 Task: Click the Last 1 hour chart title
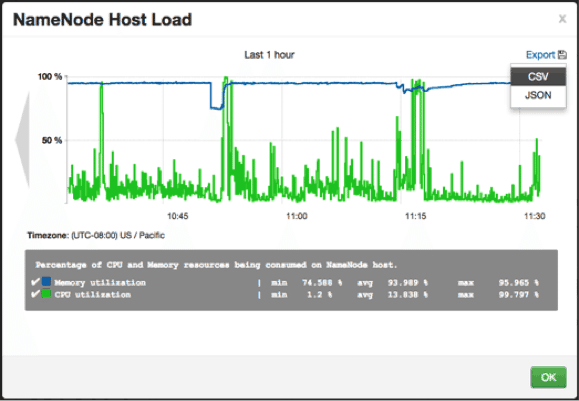click(x=269, y=55)
